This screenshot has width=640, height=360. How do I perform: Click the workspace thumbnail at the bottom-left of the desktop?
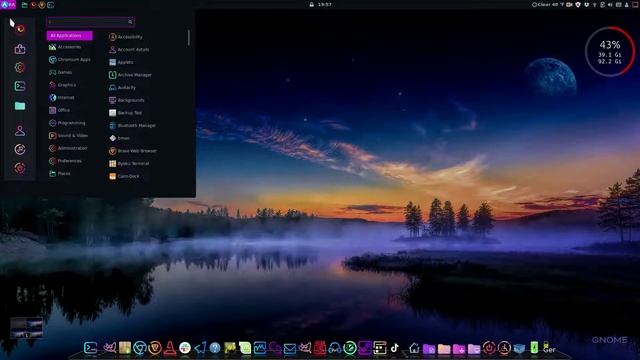point(27,328)
